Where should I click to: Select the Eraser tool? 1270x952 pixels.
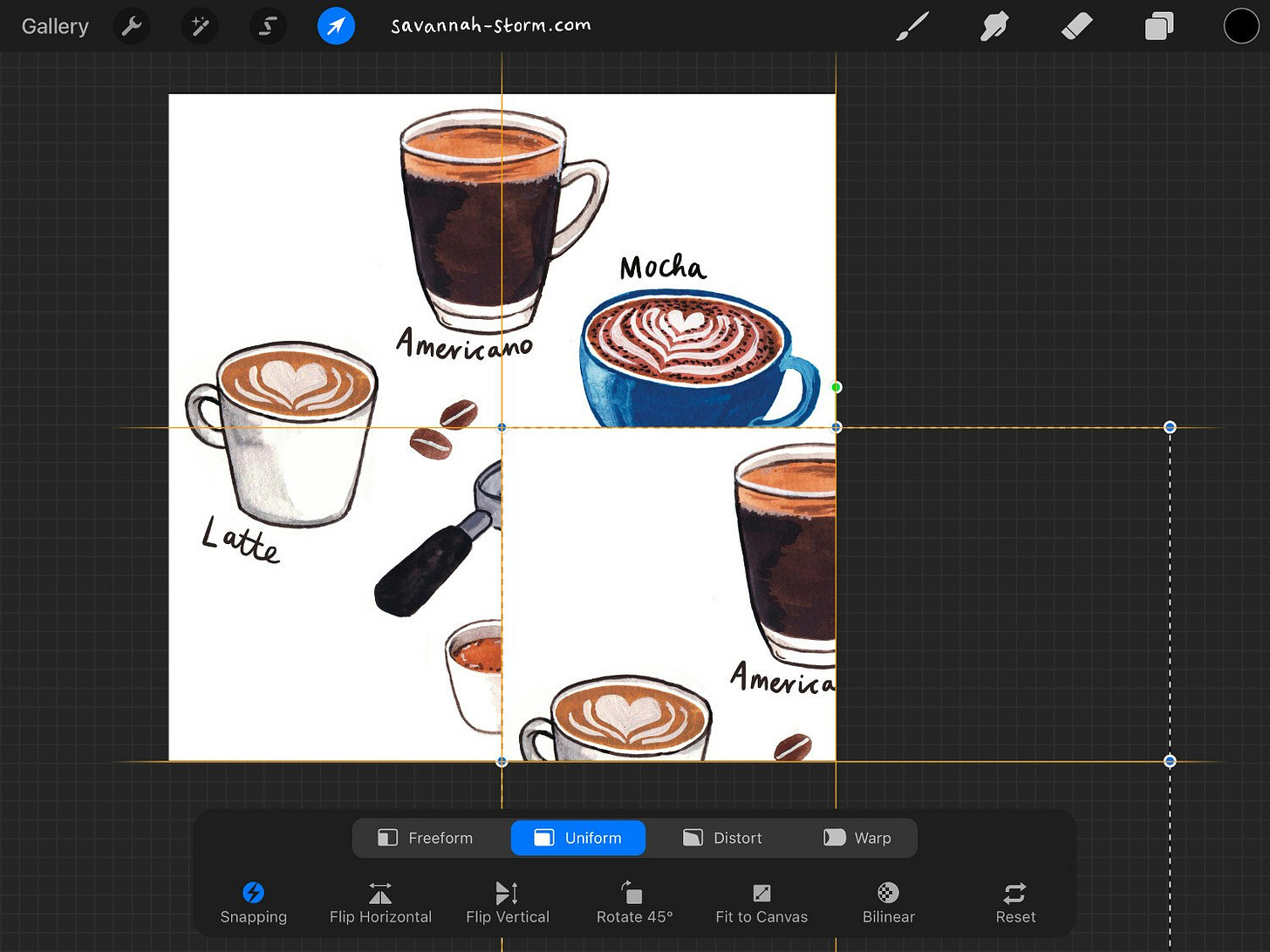point(1076,26)
